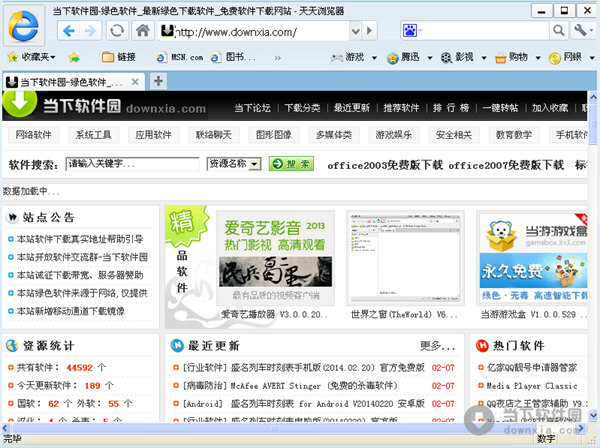Open the Media Player Classic hot software link
The image size is (600, 448).
point(532,386)
